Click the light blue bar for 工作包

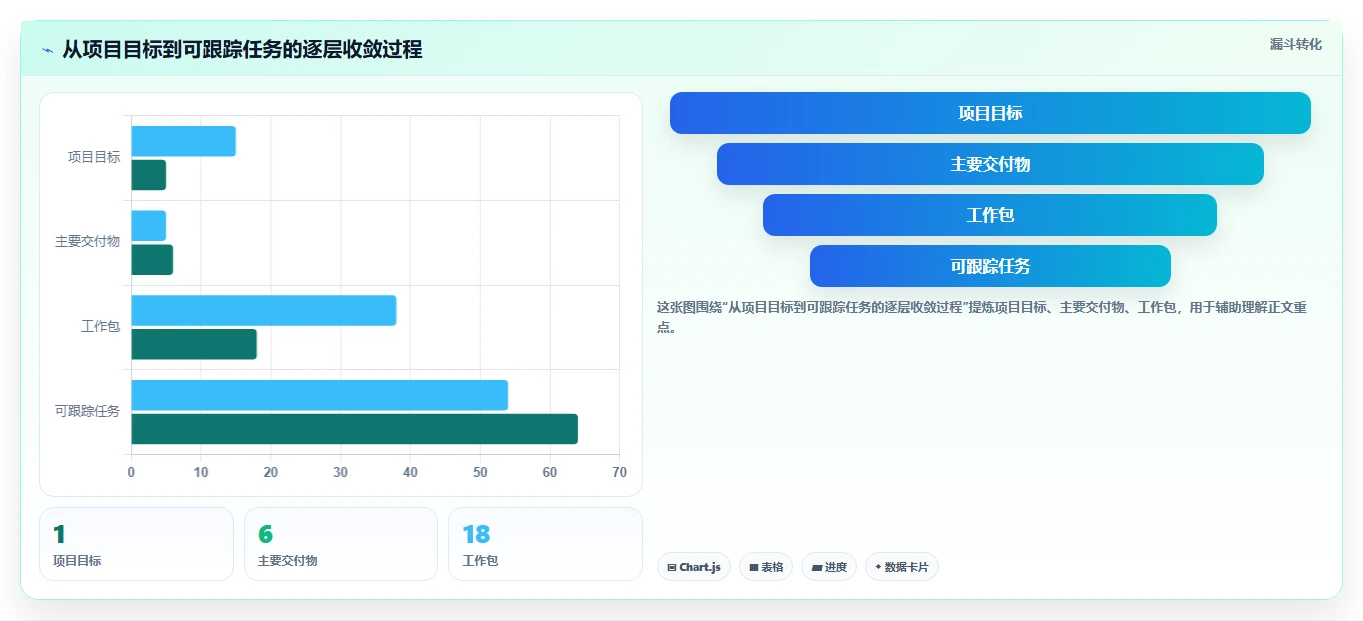(264, 310)
